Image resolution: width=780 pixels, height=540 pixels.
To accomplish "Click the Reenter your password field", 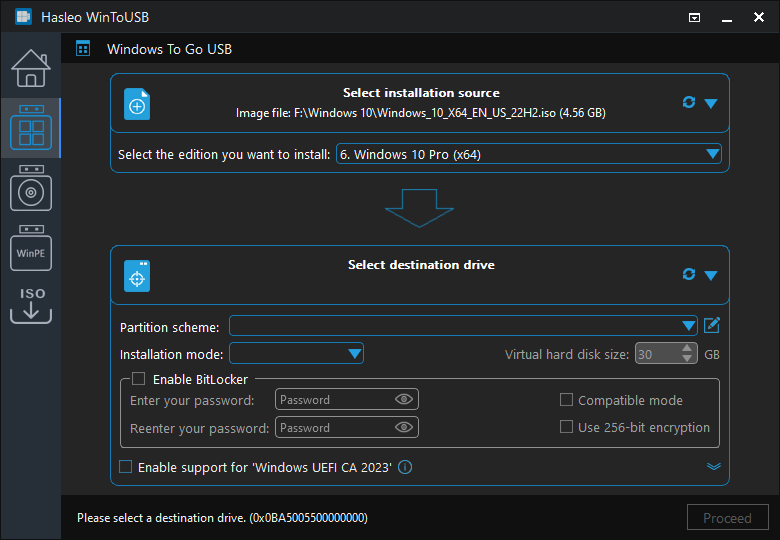I will pos(347,428).
